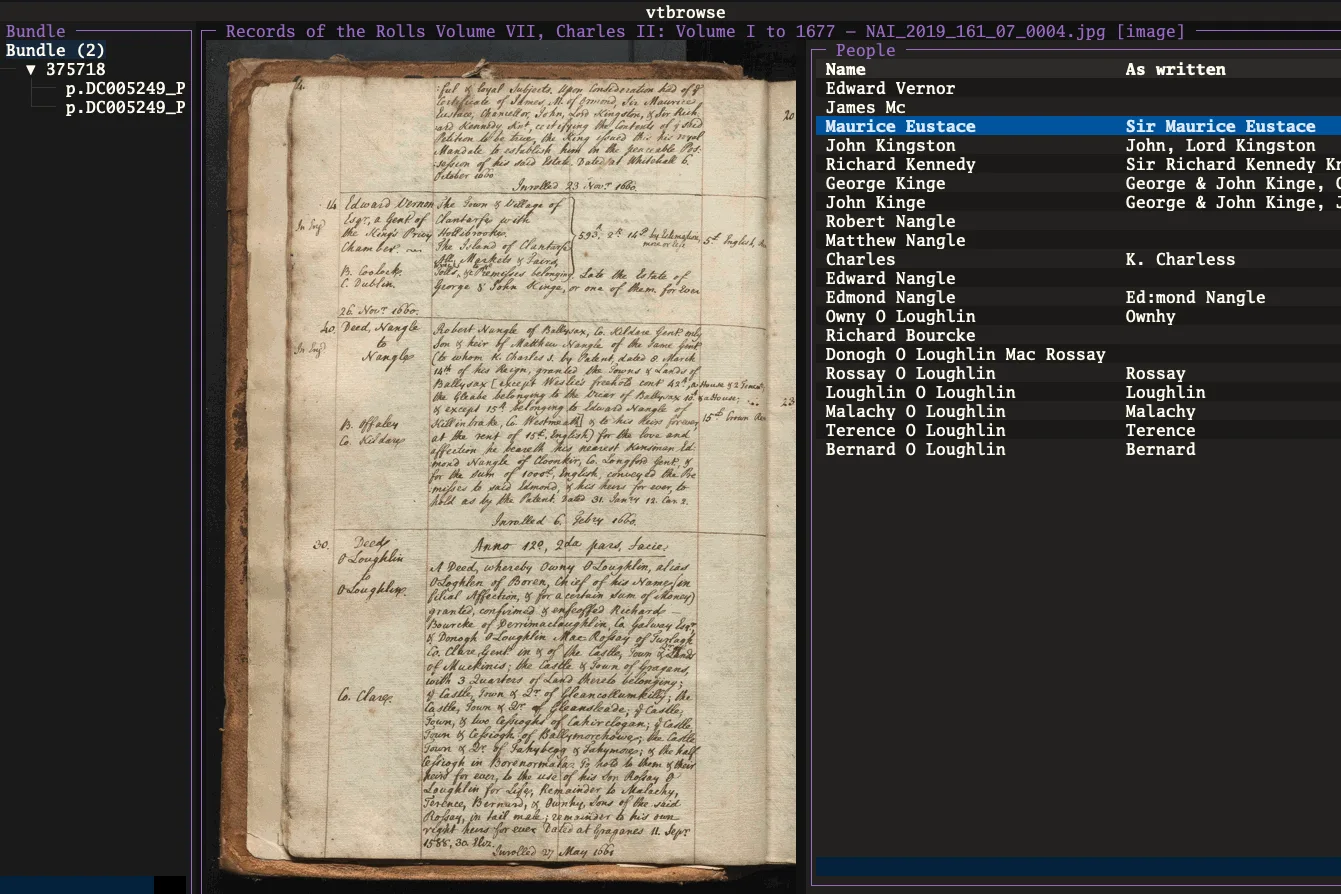Click the Bundle panel title
This screenshot has width=1341, height=894.
35,31
